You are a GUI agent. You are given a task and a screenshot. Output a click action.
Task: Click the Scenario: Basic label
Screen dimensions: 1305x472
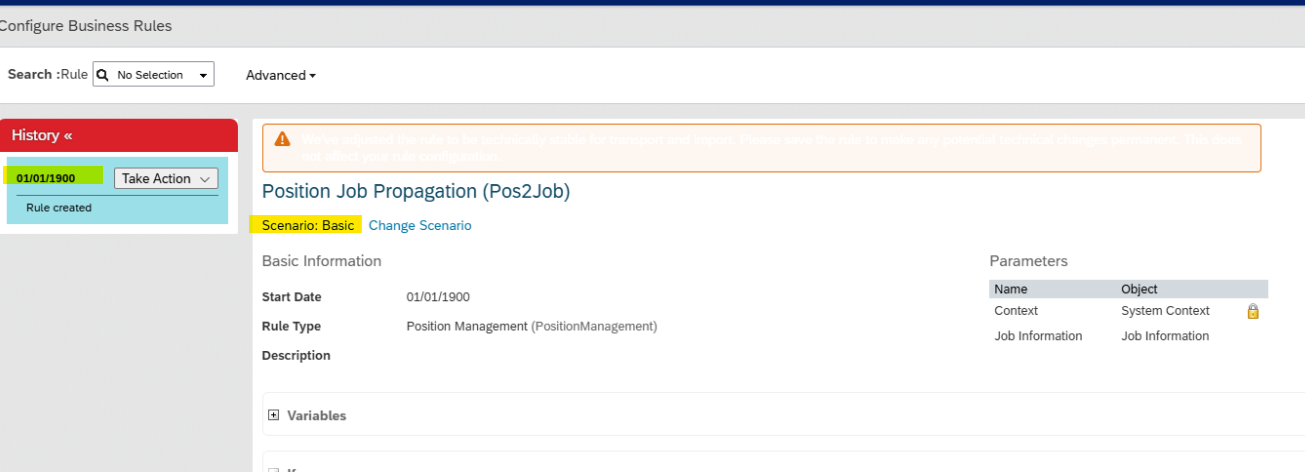coord(308,226)
